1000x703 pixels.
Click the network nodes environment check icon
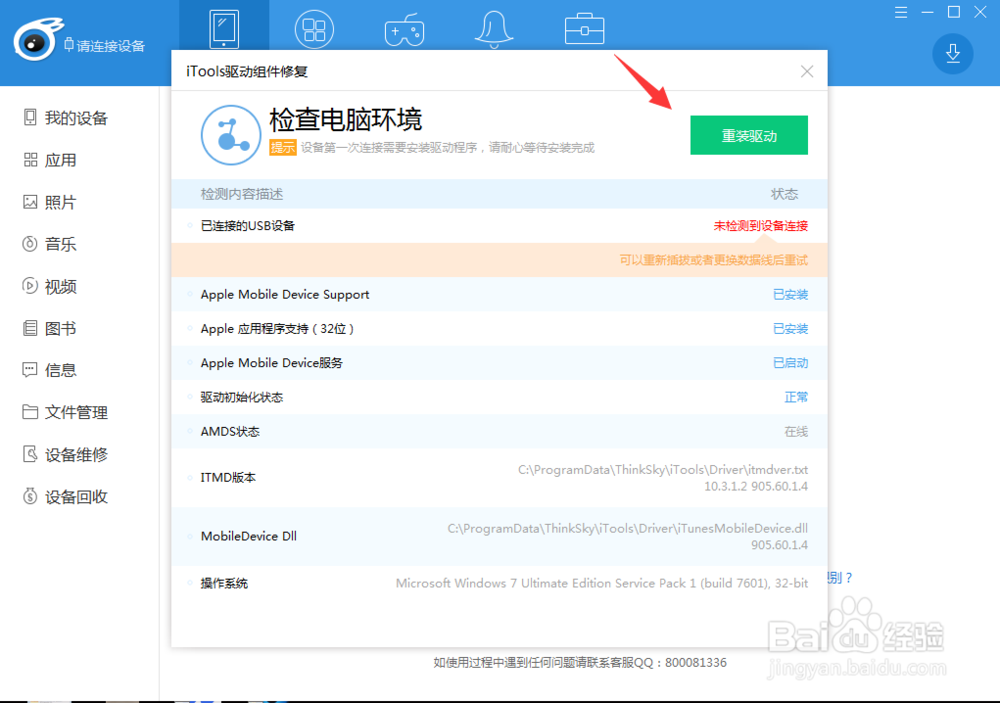coord(231,135)
